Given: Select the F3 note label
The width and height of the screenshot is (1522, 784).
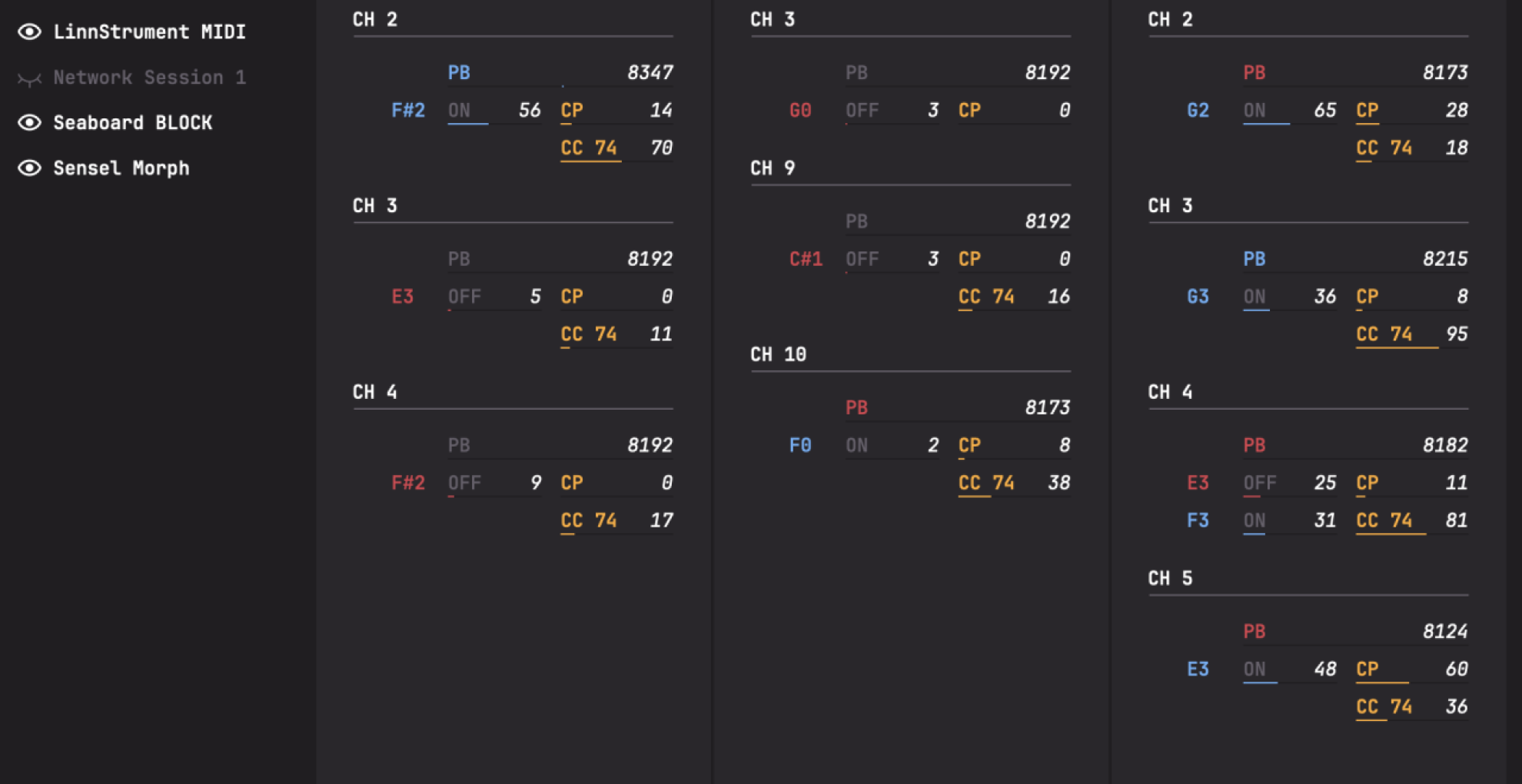Looking at the screenshot, I should (1198, 520).
